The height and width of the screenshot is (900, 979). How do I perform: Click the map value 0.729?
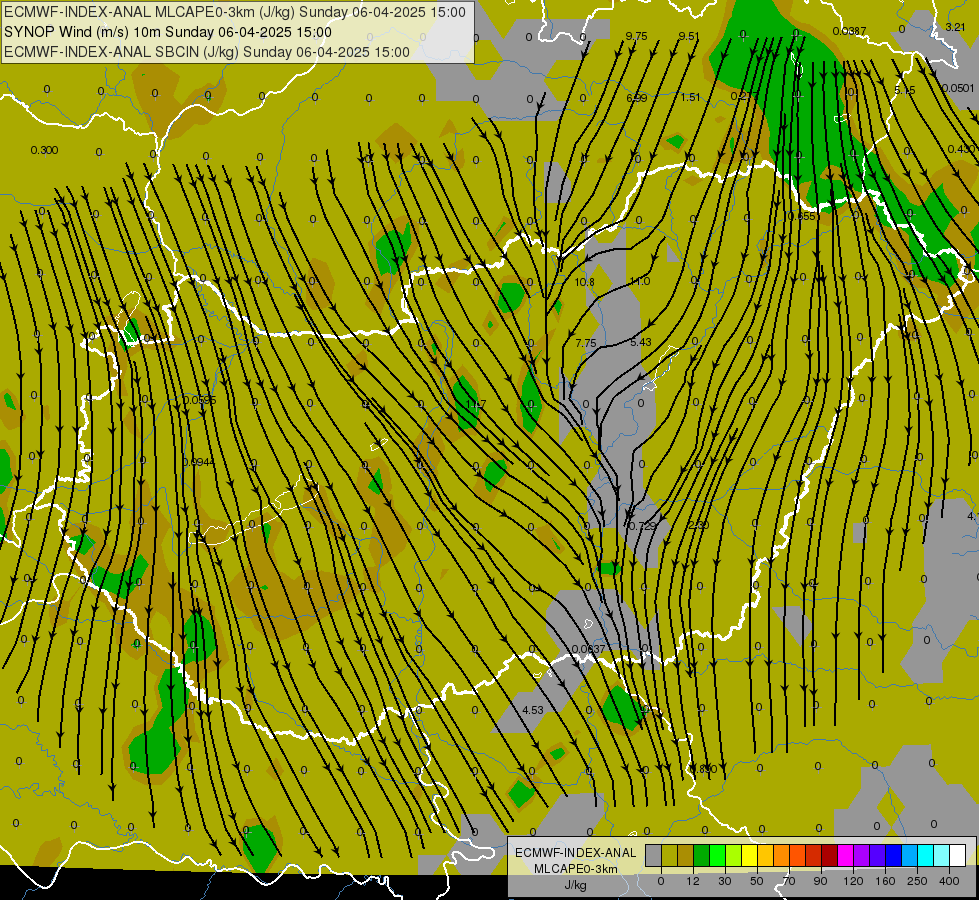642,526
